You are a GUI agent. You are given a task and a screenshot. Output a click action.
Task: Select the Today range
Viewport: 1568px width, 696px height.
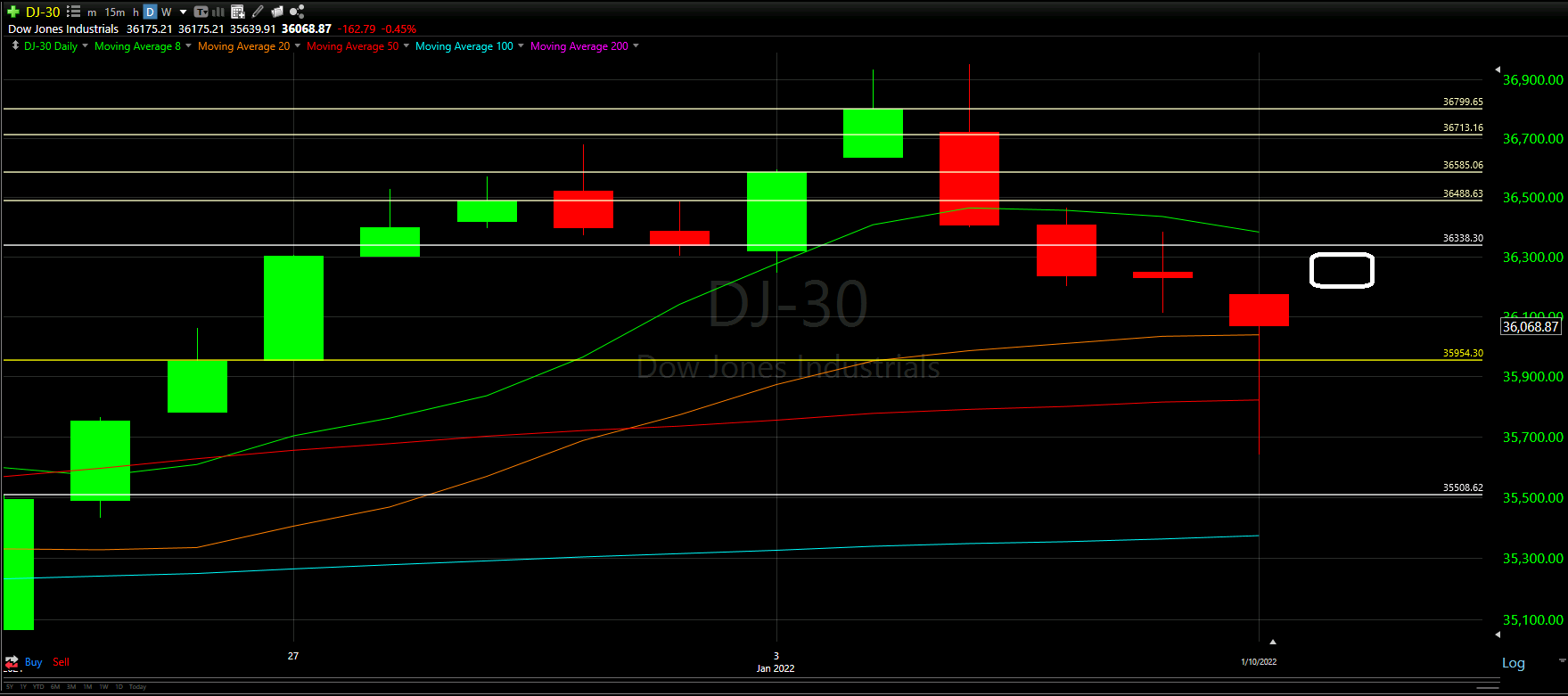click(138, 686)
